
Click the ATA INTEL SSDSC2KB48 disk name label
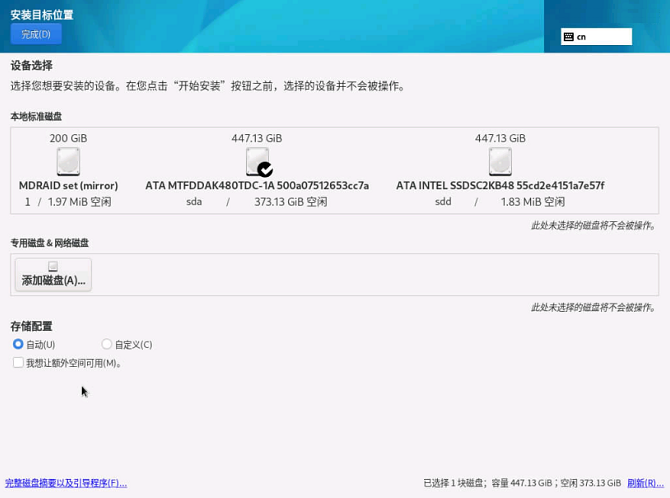tap(500, 185)
